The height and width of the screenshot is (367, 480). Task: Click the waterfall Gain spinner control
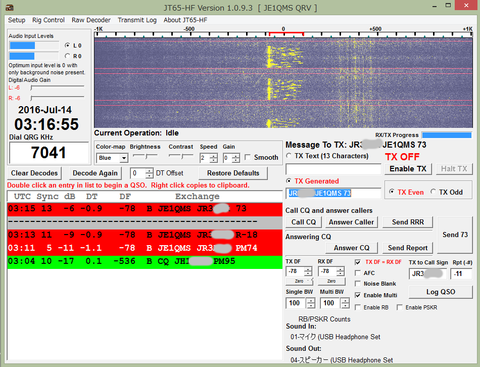231,158
